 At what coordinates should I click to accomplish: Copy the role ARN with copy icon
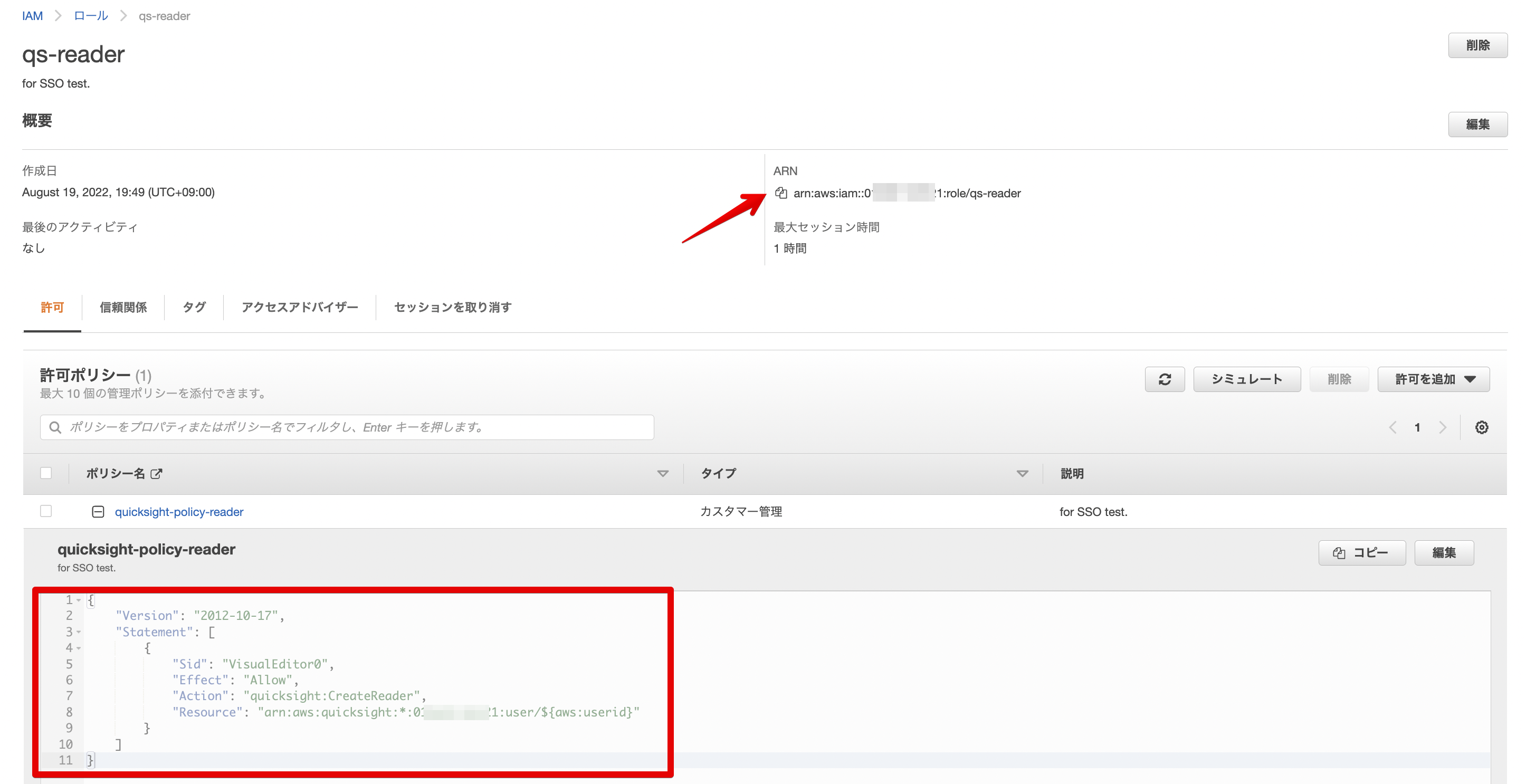point(781,193)
